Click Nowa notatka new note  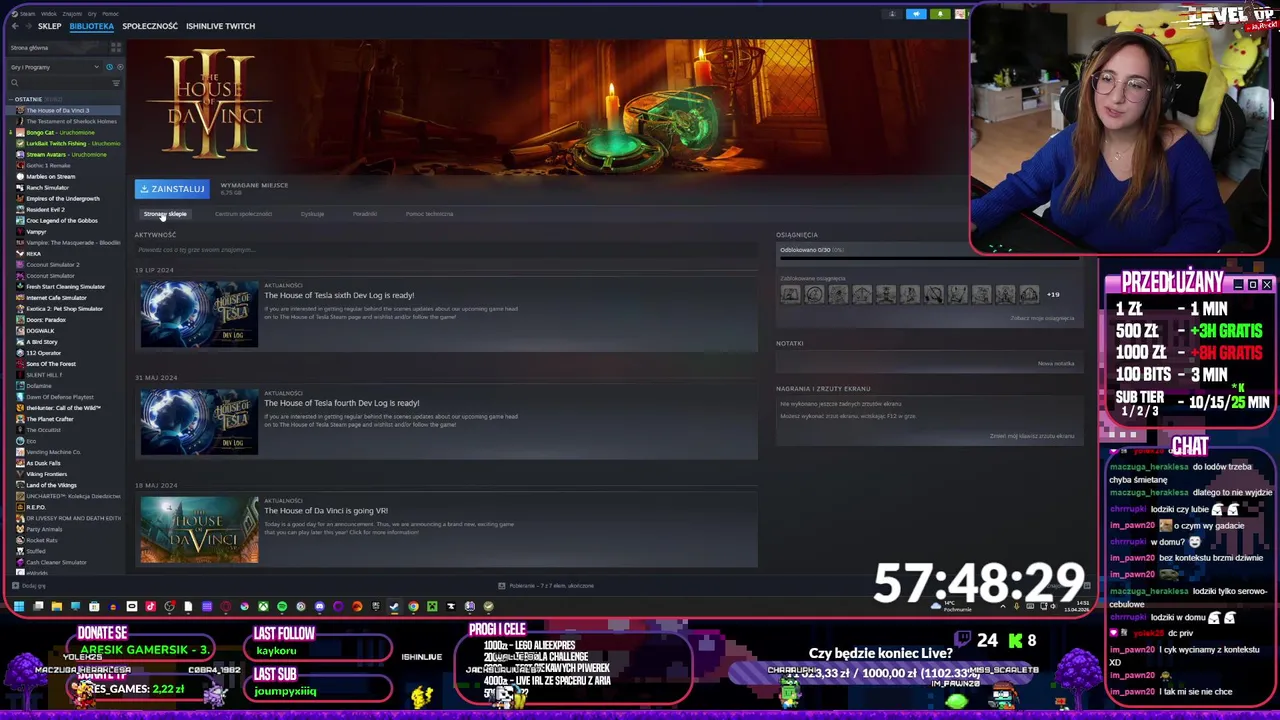click(x=1056, y=363)
